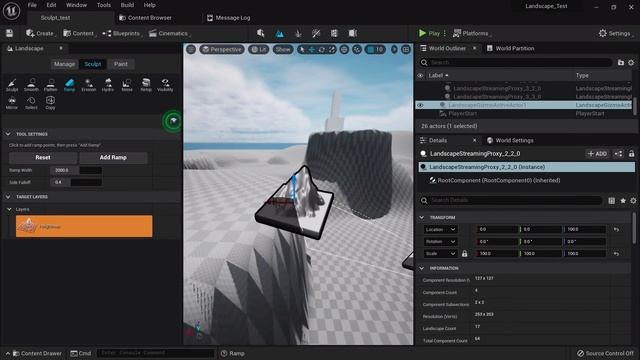Select the Copy region tool
This screenshot has height=360, width=640.
(50, 103)
